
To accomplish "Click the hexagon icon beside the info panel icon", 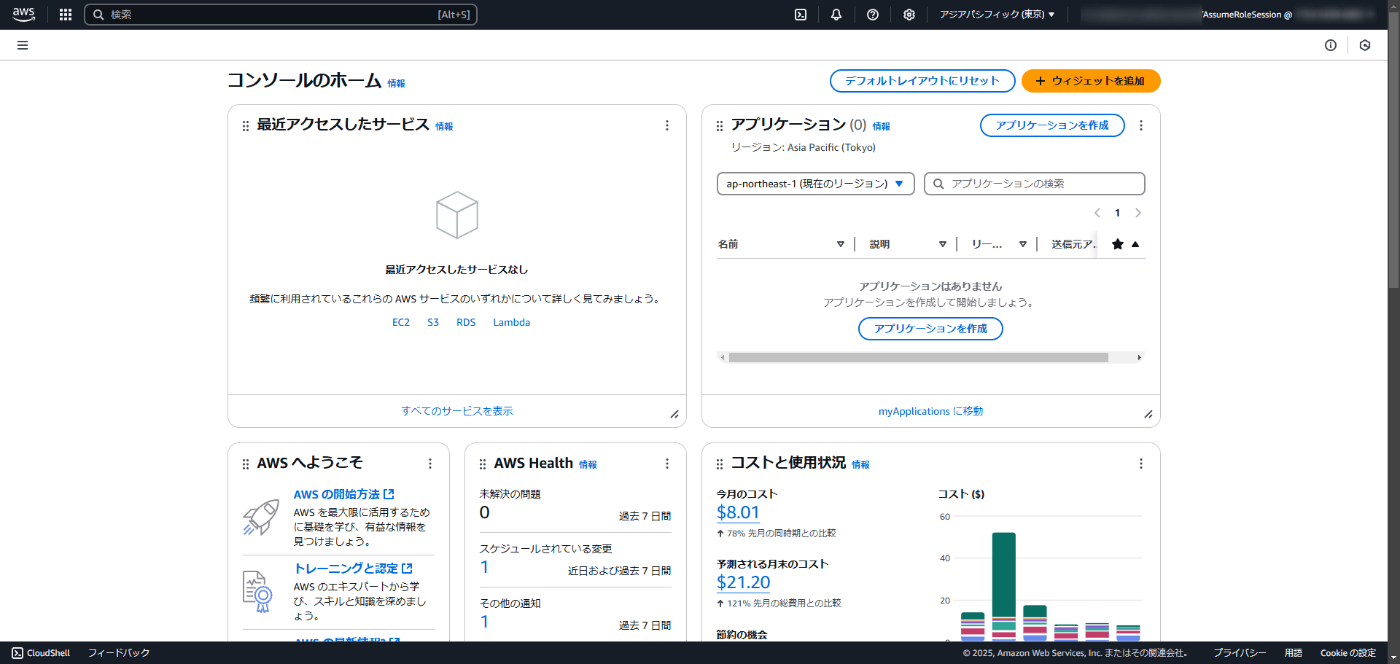I will 1365,45.
